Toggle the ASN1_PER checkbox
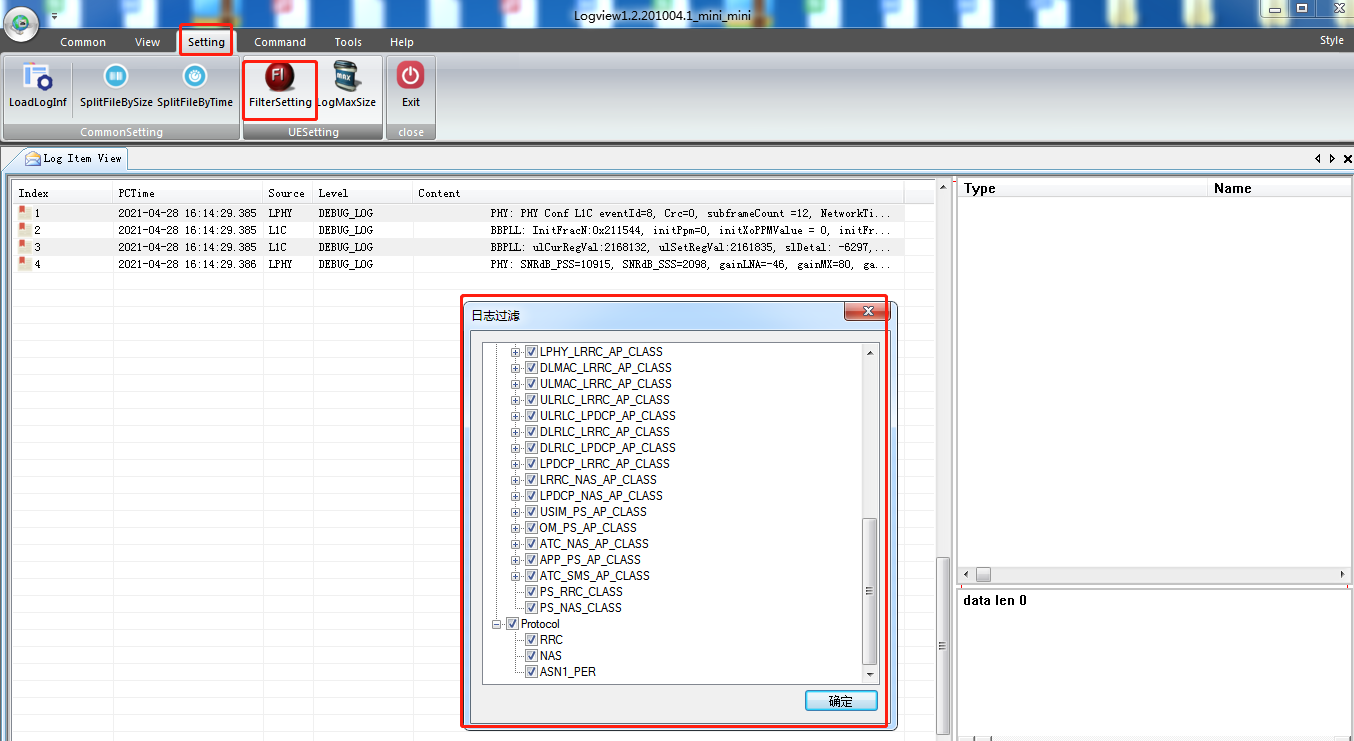This screenshot has height=741, width=1354. [532, 672]
